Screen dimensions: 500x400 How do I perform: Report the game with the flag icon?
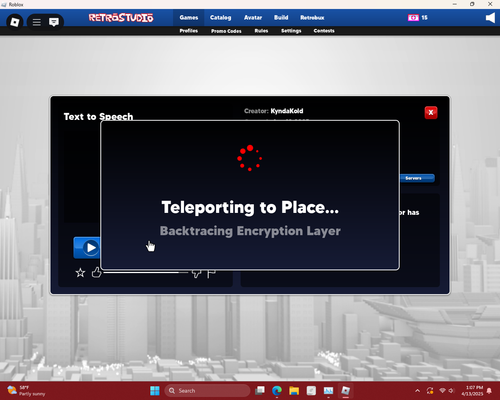click(x=211, y=274)
